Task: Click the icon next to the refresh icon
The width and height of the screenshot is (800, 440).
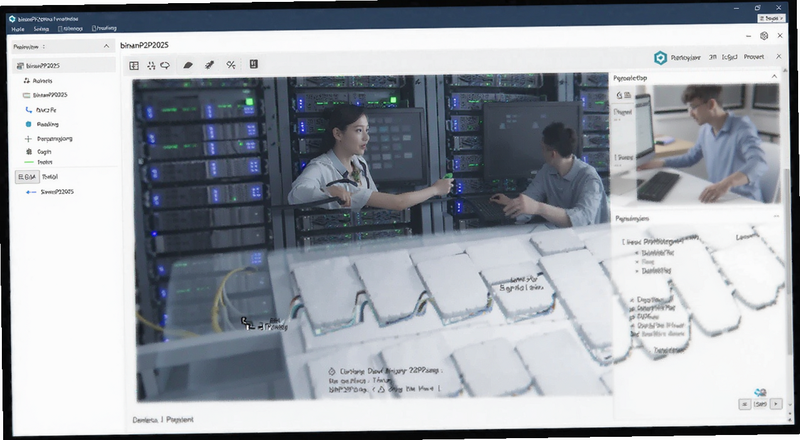Action: click(x=628, y=95)
